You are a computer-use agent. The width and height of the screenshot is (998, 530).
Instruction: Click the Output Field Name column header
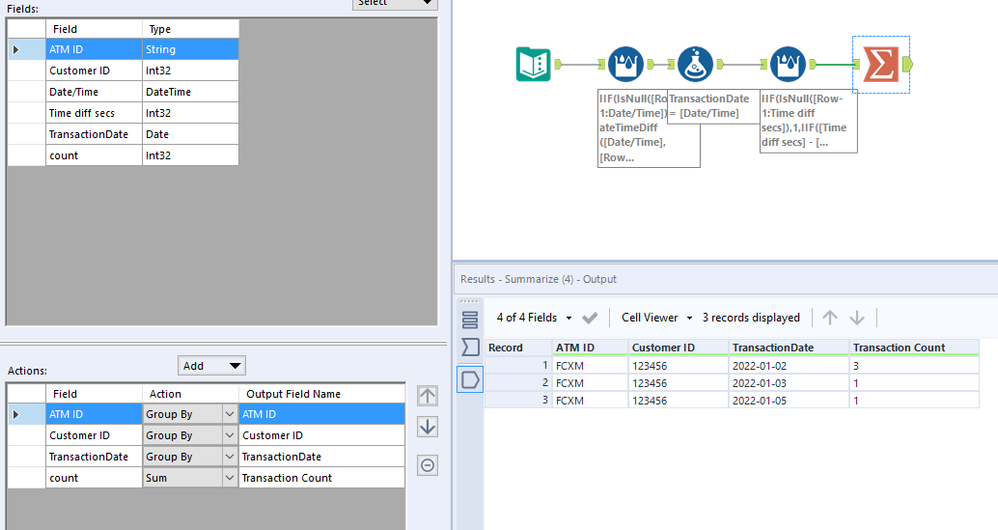pos(321,394)
